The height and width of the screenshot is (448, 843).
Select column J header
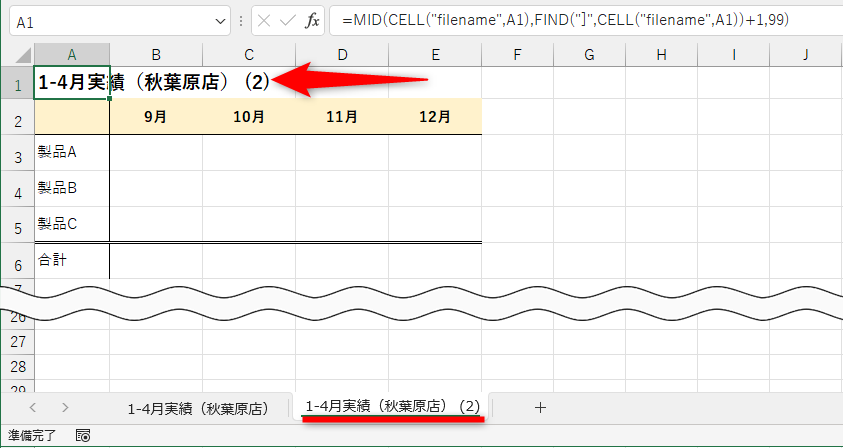806,54
